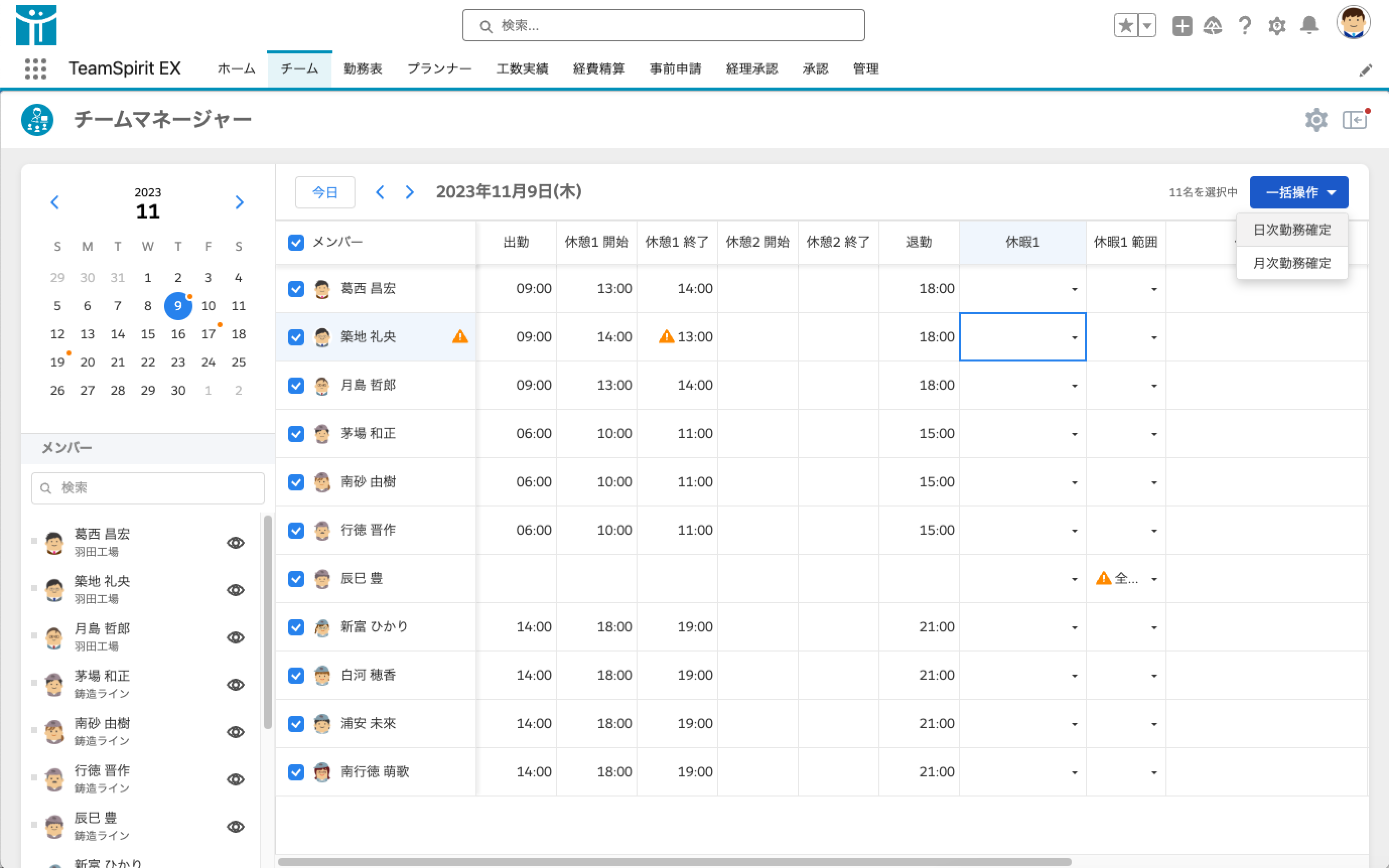Uncheck the select-all メンバー checkbox
Image resolution: width=1389 pixels, height=868 pixels.
coord(296,242)
